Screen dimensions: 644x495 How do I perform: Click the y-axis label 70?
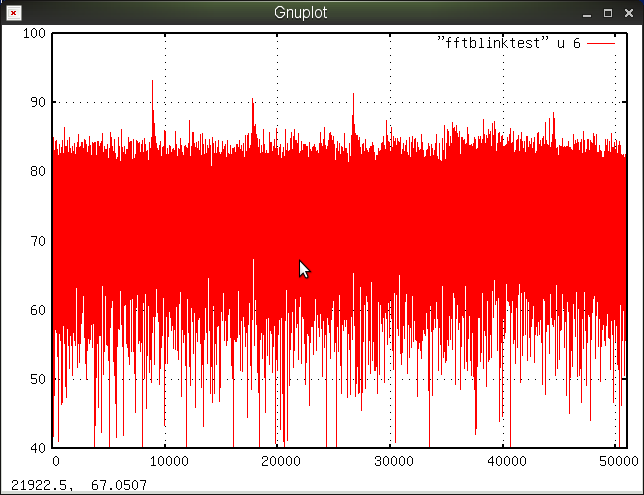(38, 240)
